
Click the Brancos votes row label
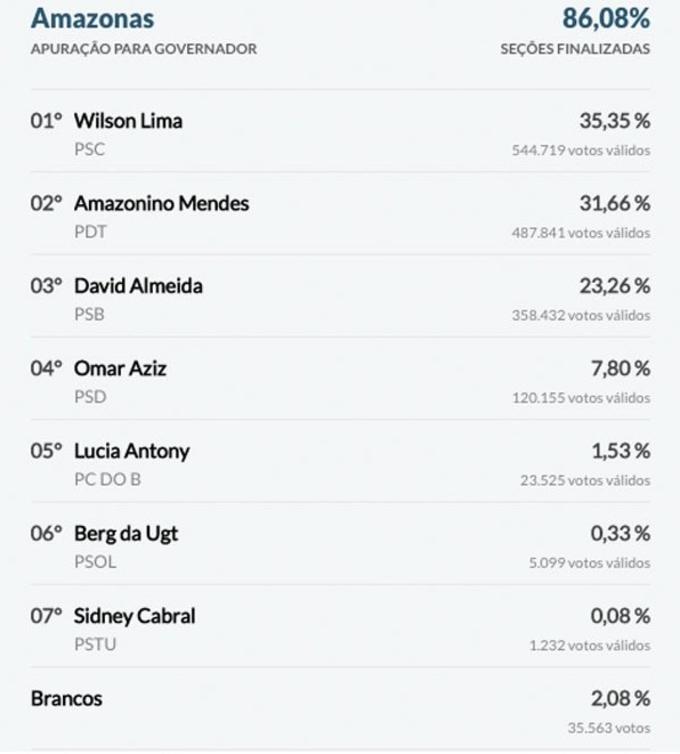(66, 698)
